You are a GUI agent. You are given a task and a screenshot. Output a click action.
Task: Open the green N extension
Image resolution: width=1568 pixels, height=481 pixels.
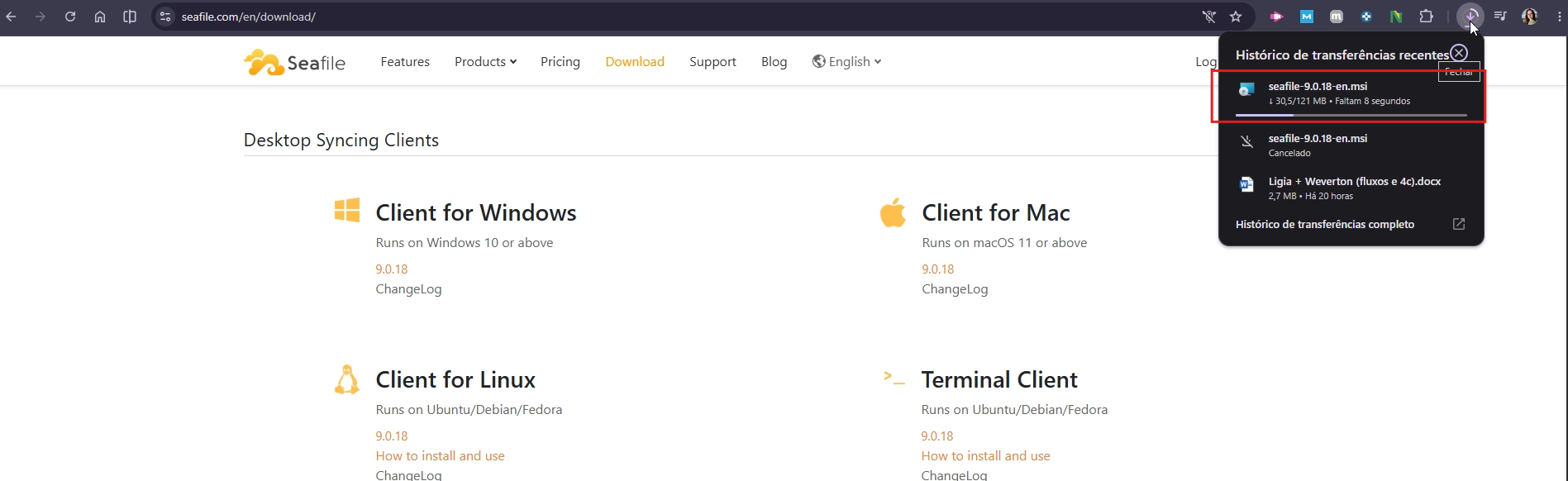(1396, 17)
